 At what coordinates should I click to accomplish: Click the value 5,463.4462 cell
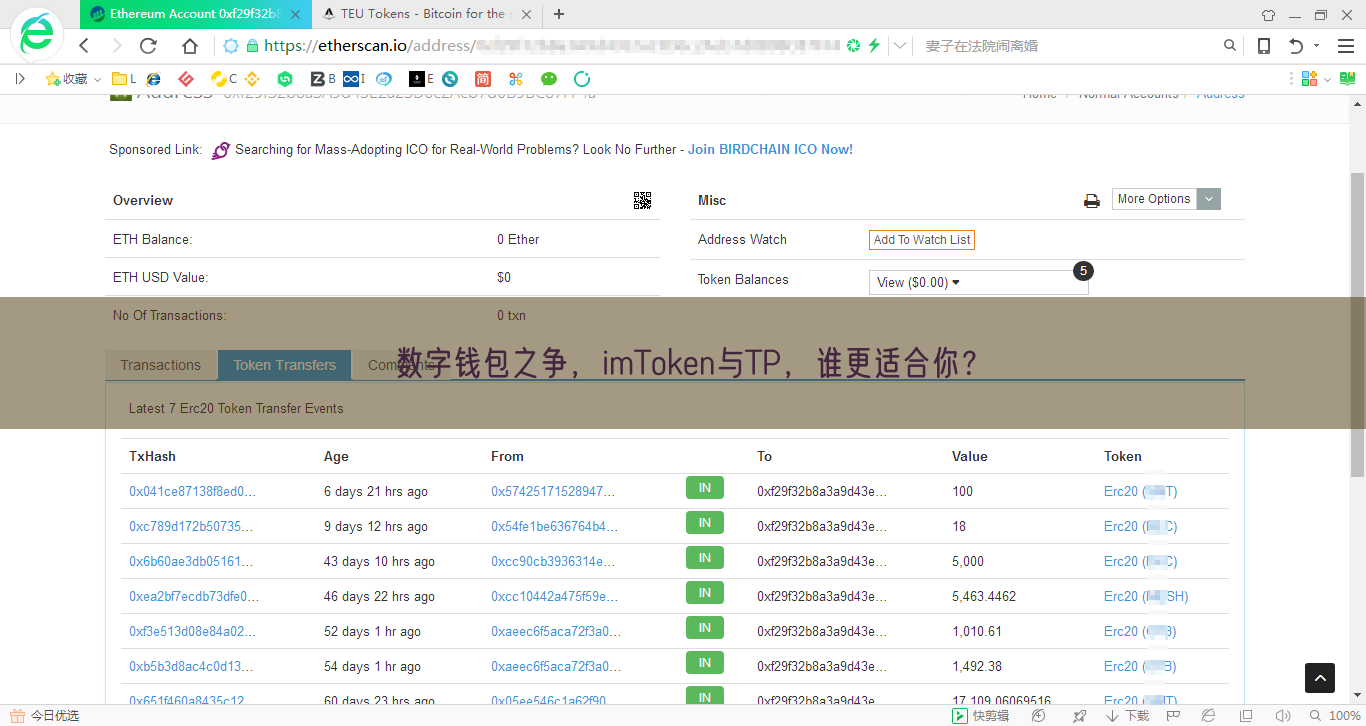pyautogui.click(x=984, y=596)
